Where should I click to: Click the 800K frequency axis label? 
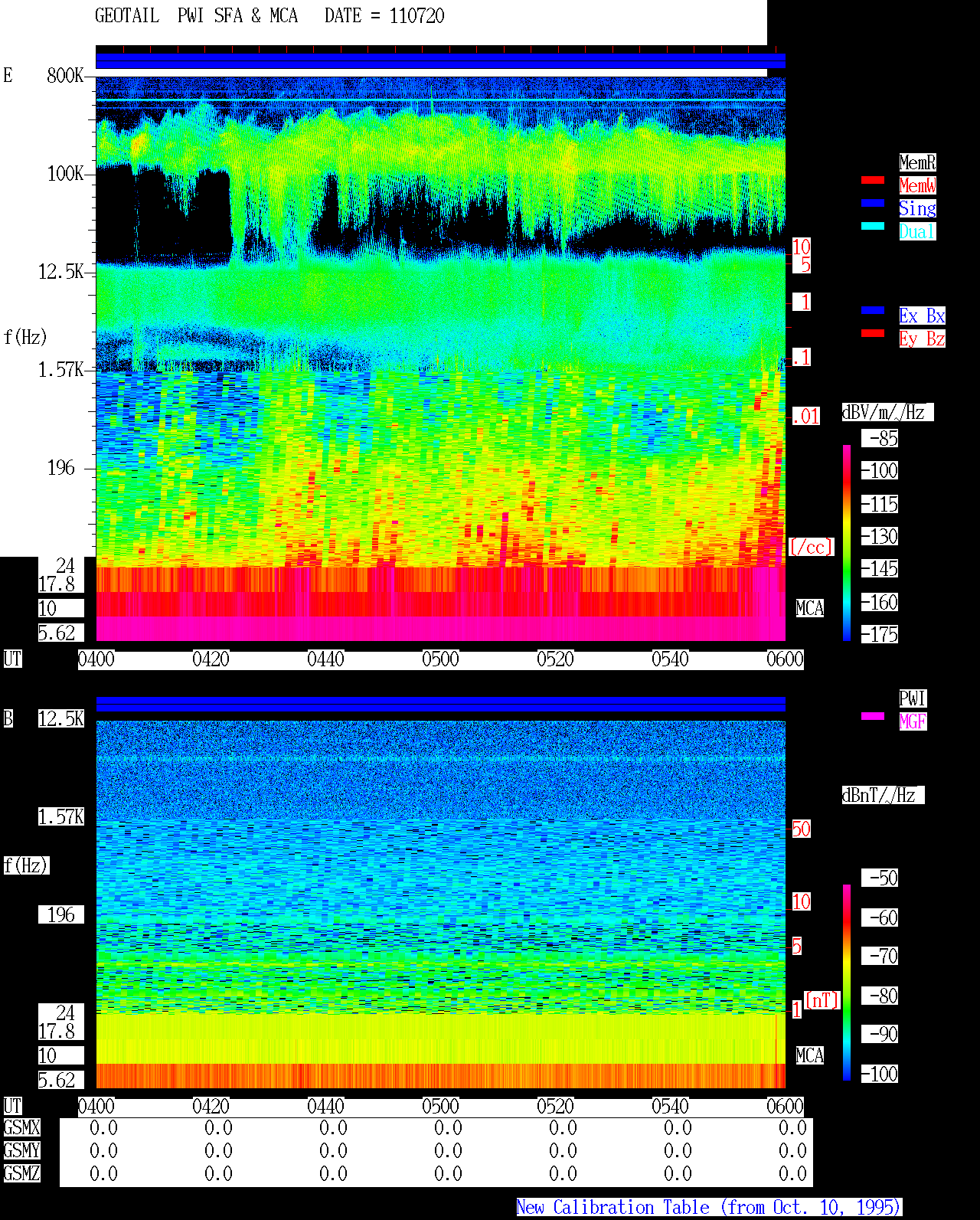(x=65, y=75)
